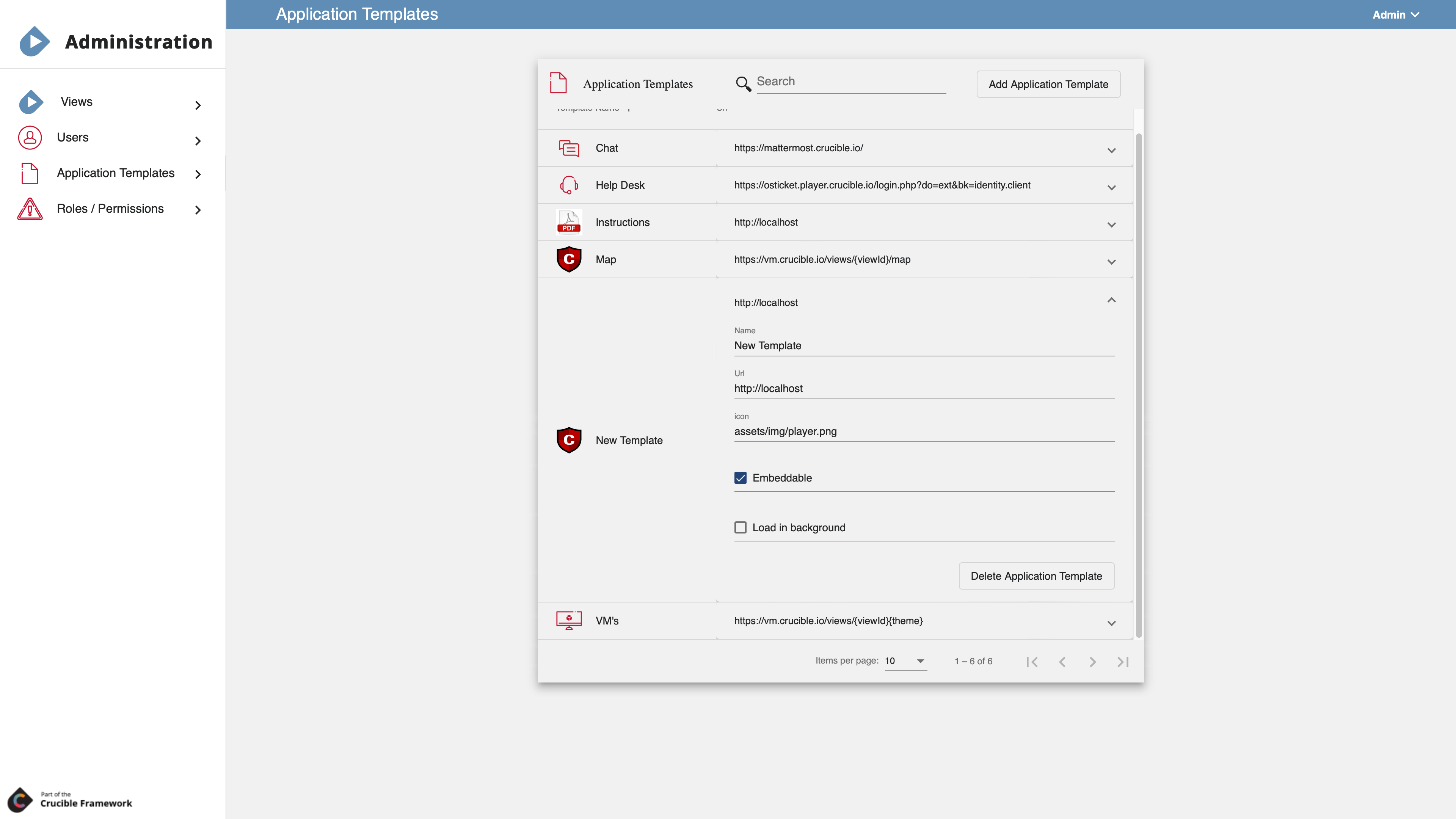Select the Chat message bubble icon
This screenshot has width=1456, height=819.
pos(569,147)
